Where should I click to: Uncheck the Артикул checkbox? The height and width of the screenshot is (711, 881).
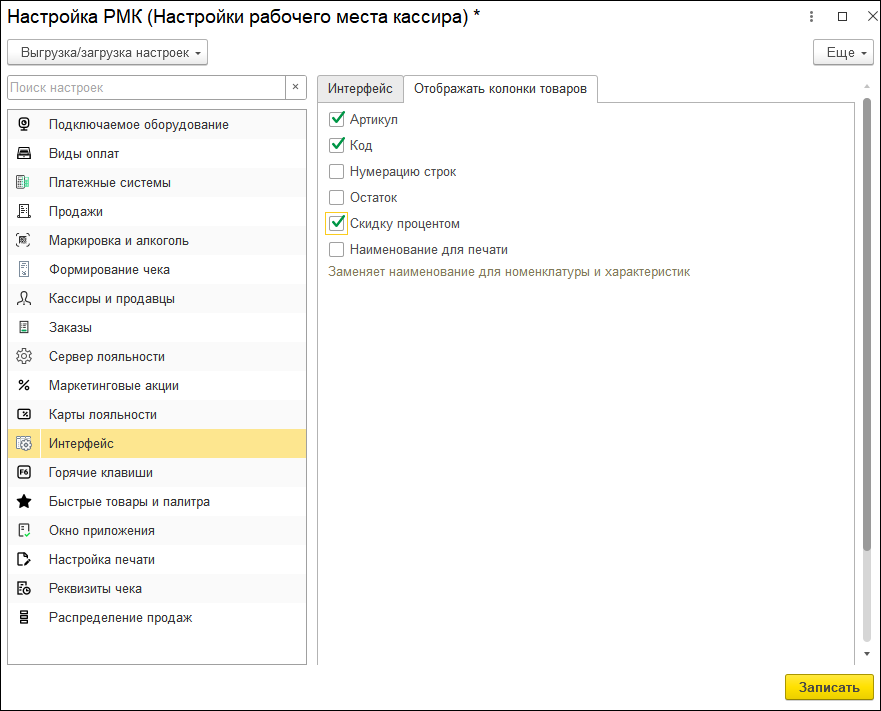337,120
